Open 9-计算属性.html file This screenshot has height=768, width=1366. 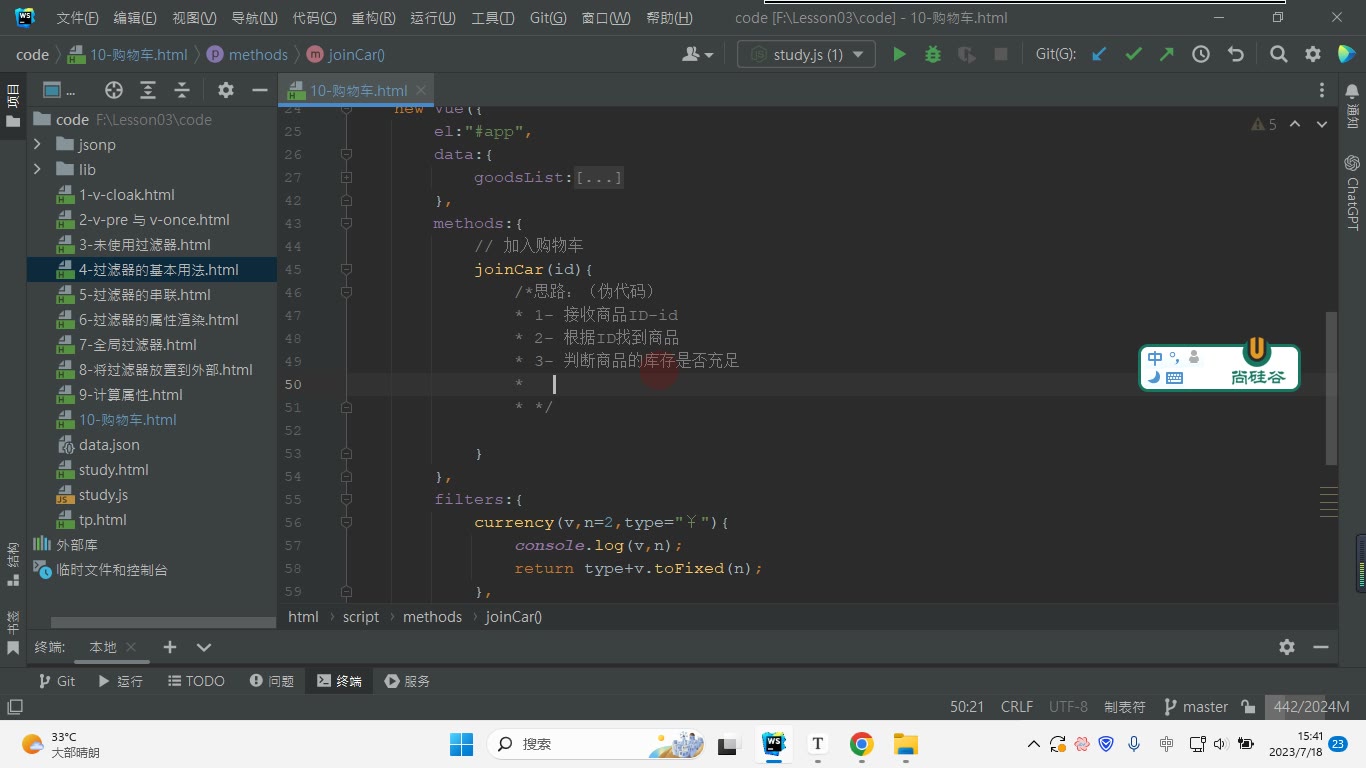click(131, 395)
